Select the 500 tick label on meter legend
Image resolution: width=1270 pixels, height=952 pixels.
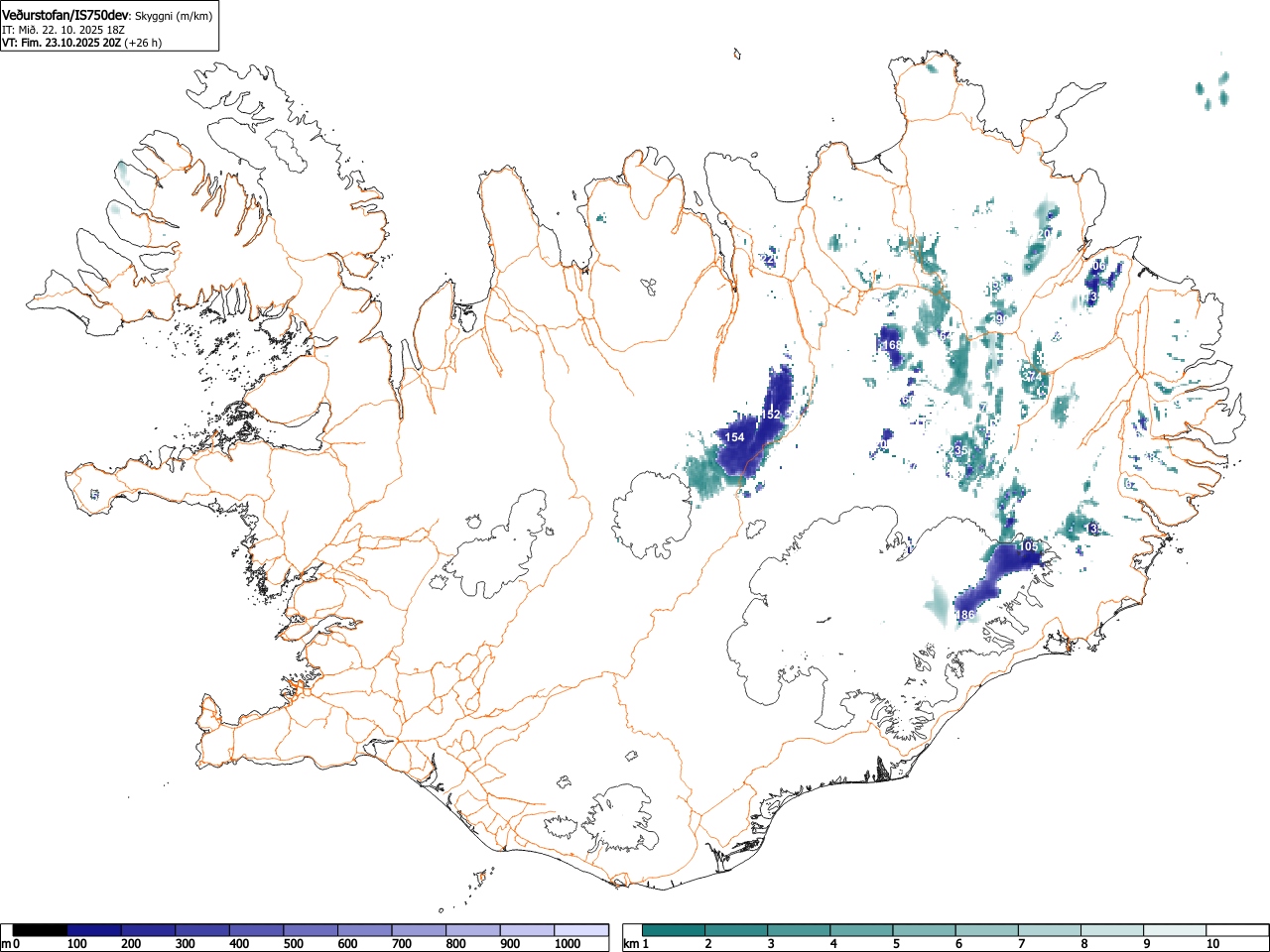(293, 944)
